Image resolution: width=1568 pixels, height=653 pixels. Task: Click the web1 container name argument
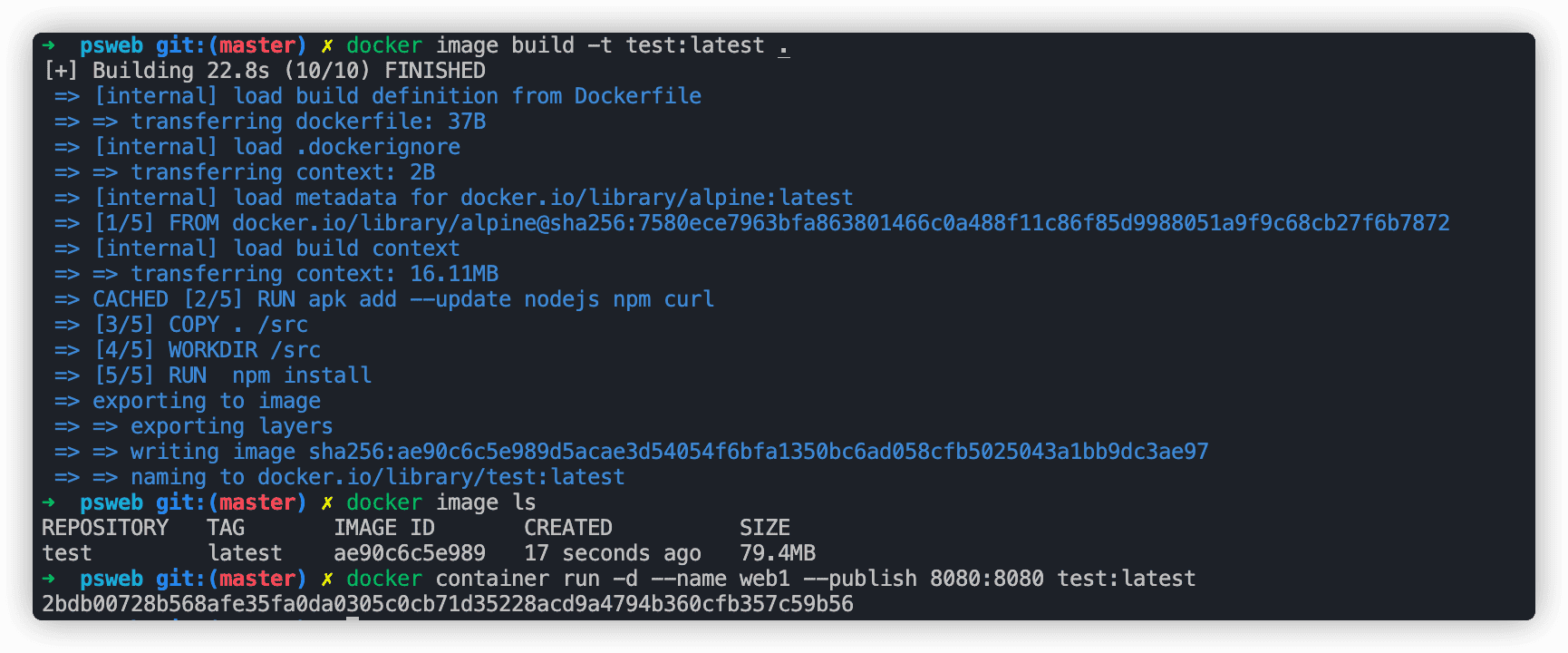pos(765,579)
